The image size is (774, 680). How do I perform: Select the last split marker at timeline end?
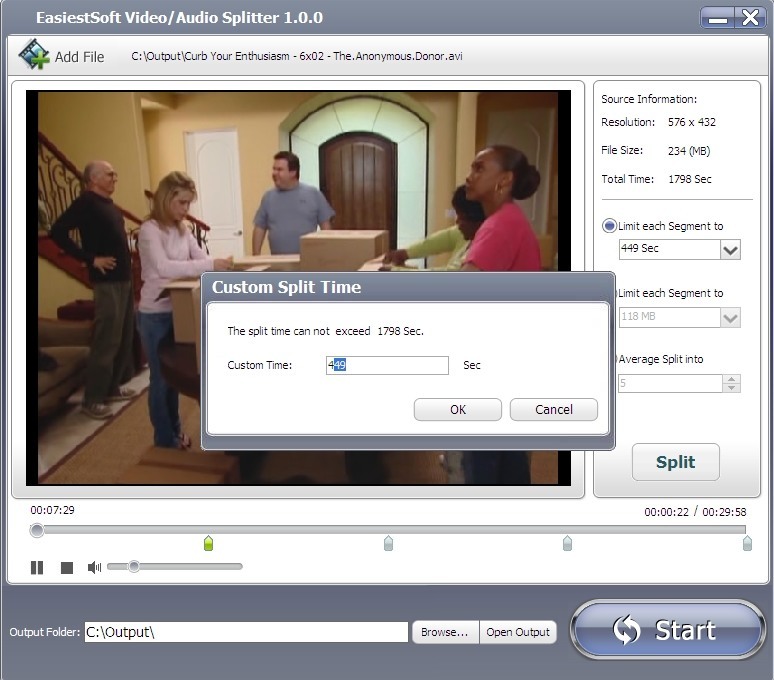(x=747, y=543)
